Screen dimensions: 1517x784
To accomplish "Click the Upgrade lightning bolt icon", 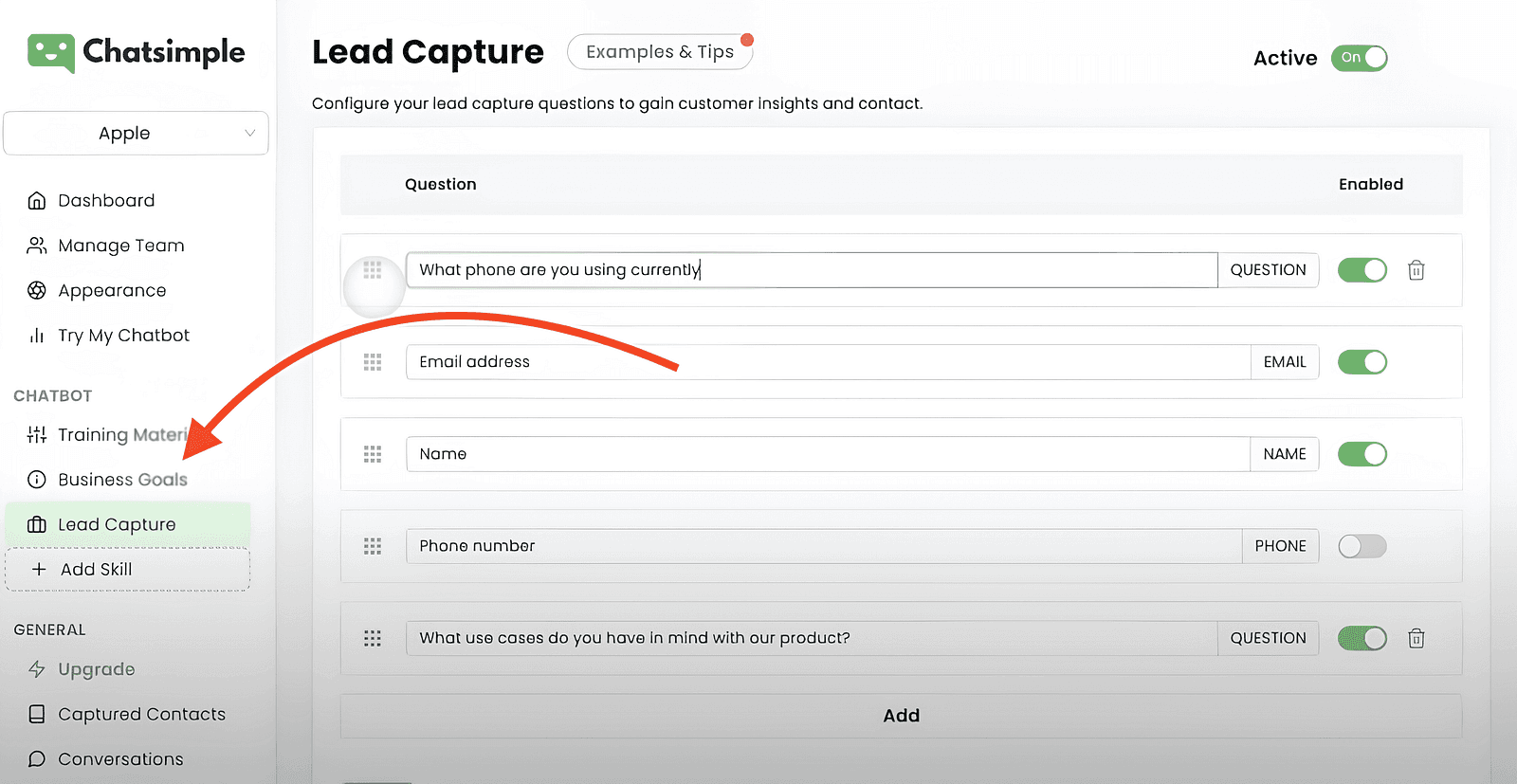I will pos(37,669).
